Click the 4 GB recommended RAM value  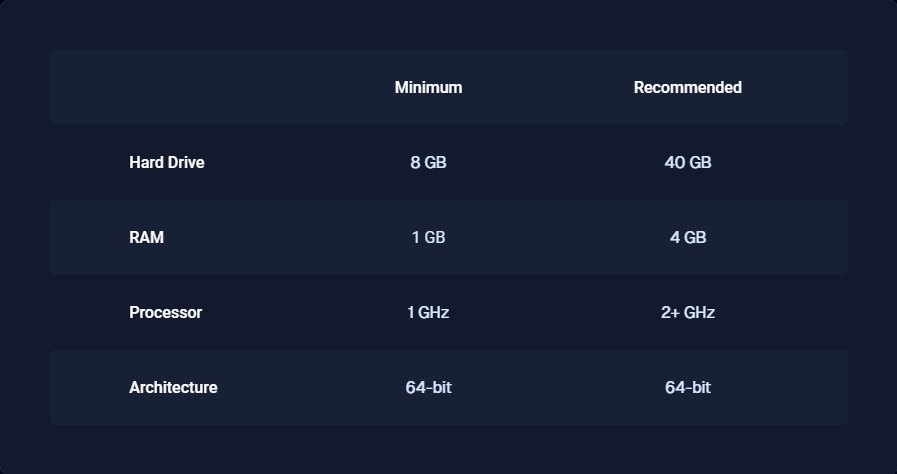click(688, 237)
